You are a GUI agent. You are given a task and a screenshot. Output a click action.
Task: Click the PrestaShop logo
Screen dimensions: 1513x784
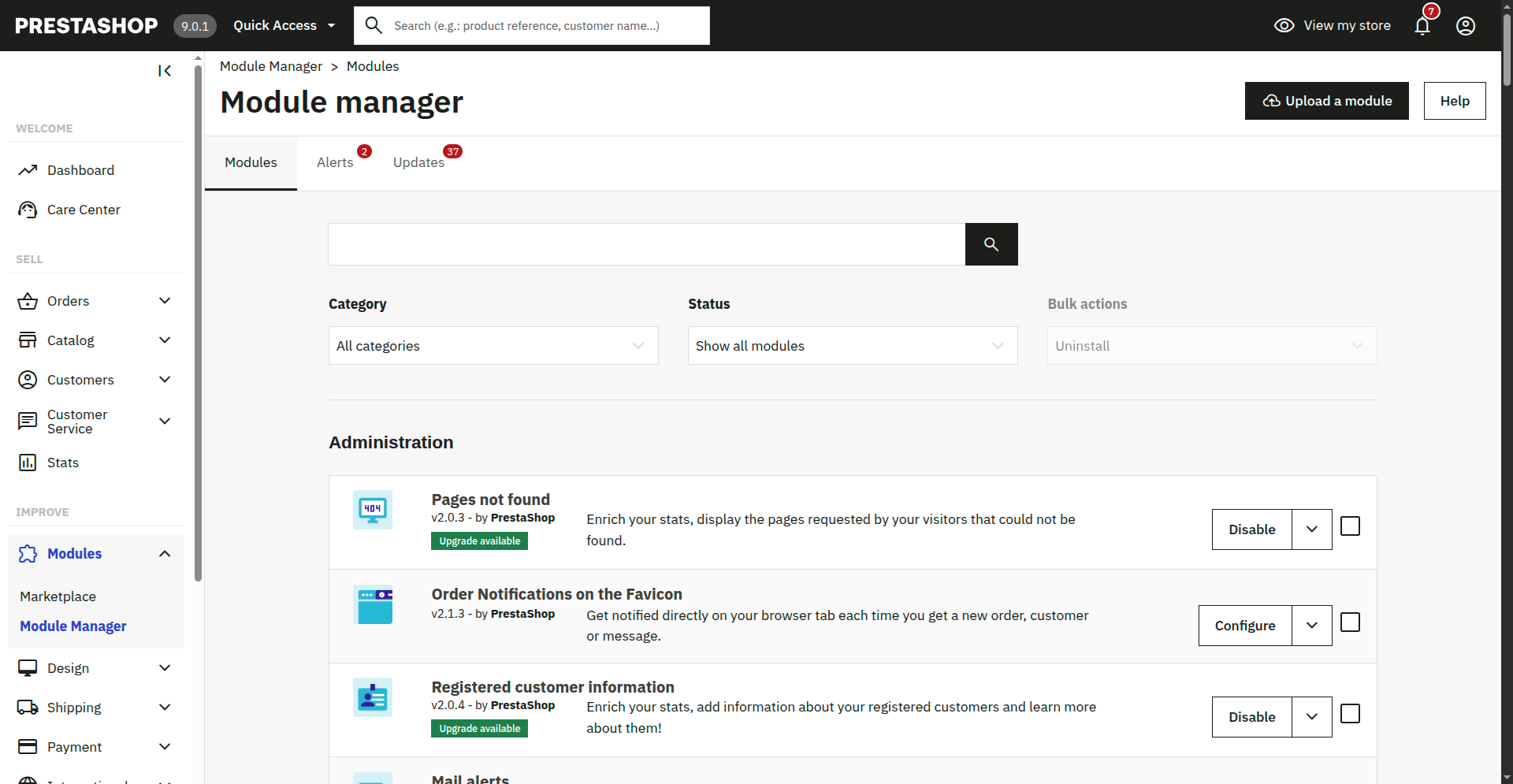click(87, 25)
